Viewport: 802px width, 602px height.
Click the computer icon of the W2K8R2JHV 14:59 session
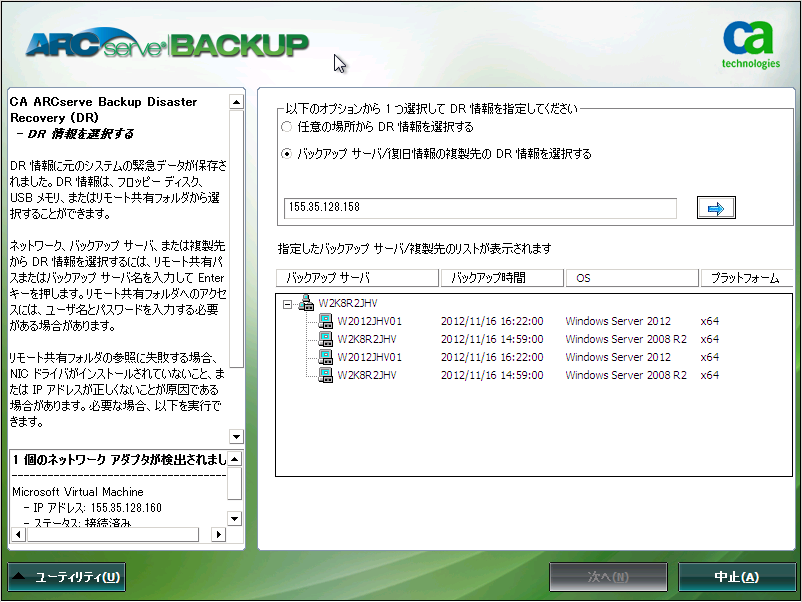(x=327, y=339)
